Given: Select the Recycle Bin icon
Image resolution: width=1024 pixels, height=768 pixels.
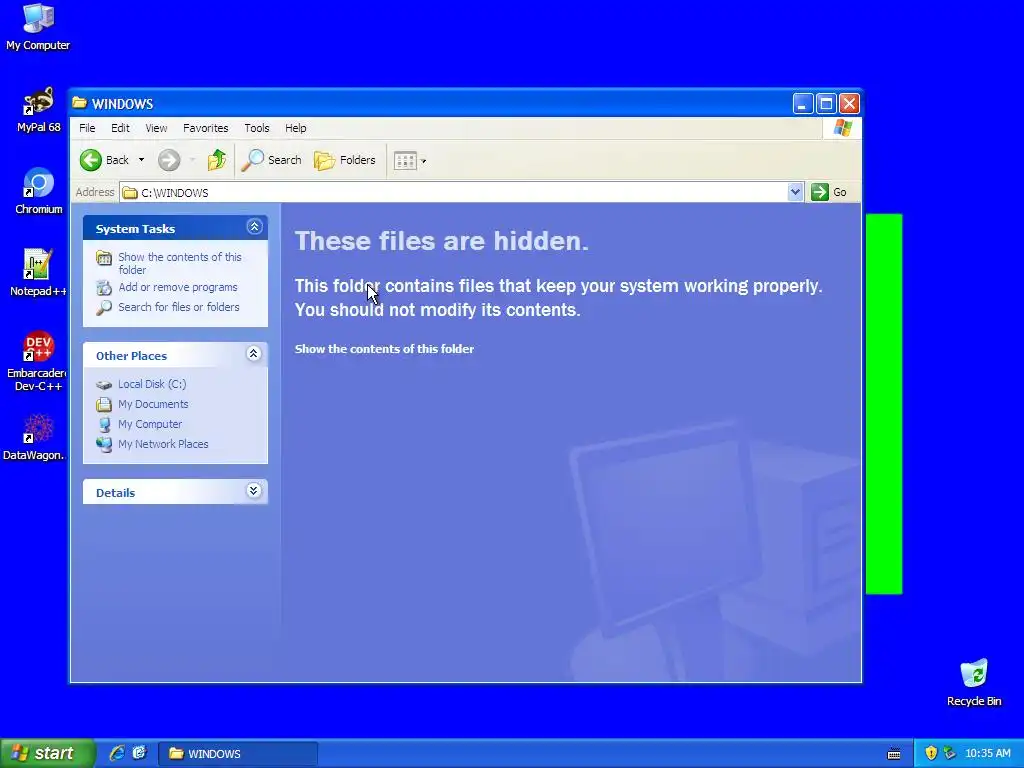Looking at the screenshot, I should 974,683.
